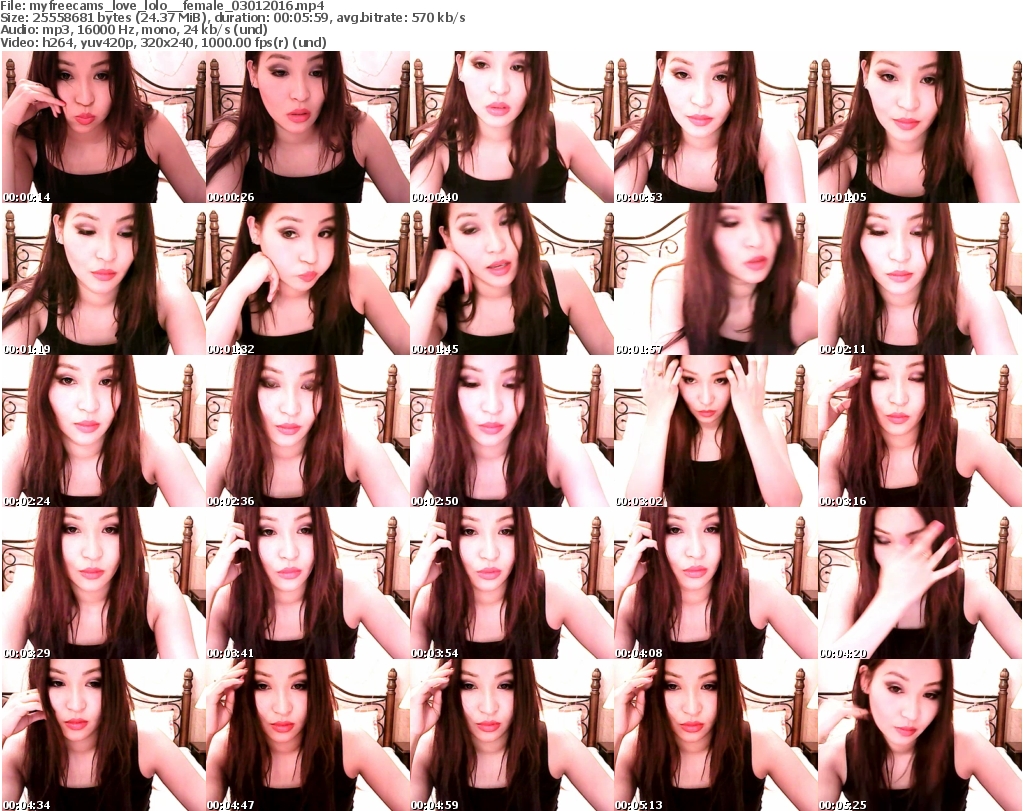This screenshot has height=811, width=1024.
Task: Select the frame at 00:00:26
Action: pyautogui.click(x=307, y=128)
